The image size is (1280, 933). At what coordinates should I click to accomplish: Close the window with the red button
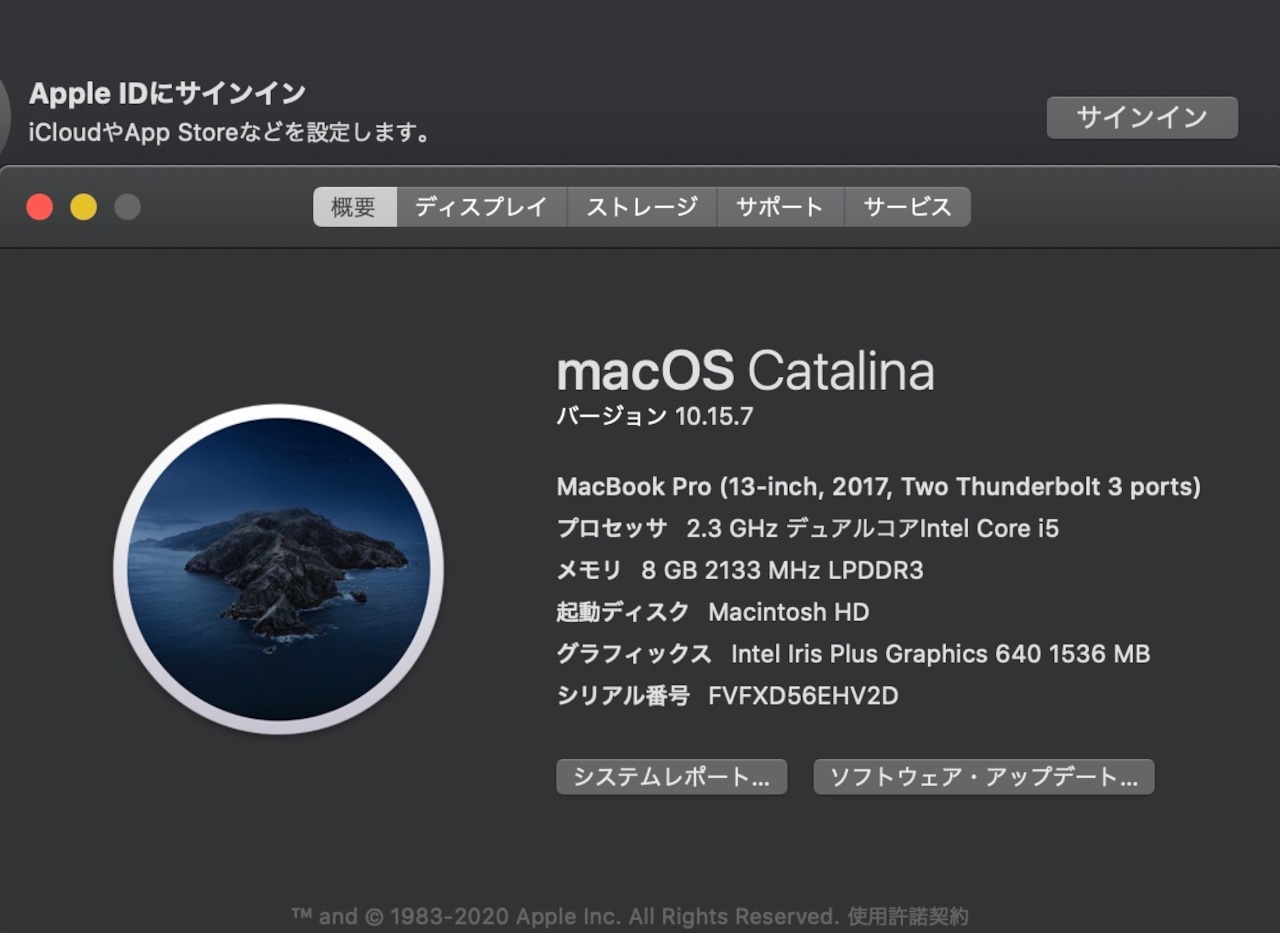pyautogui.click(x=39, y=207)
